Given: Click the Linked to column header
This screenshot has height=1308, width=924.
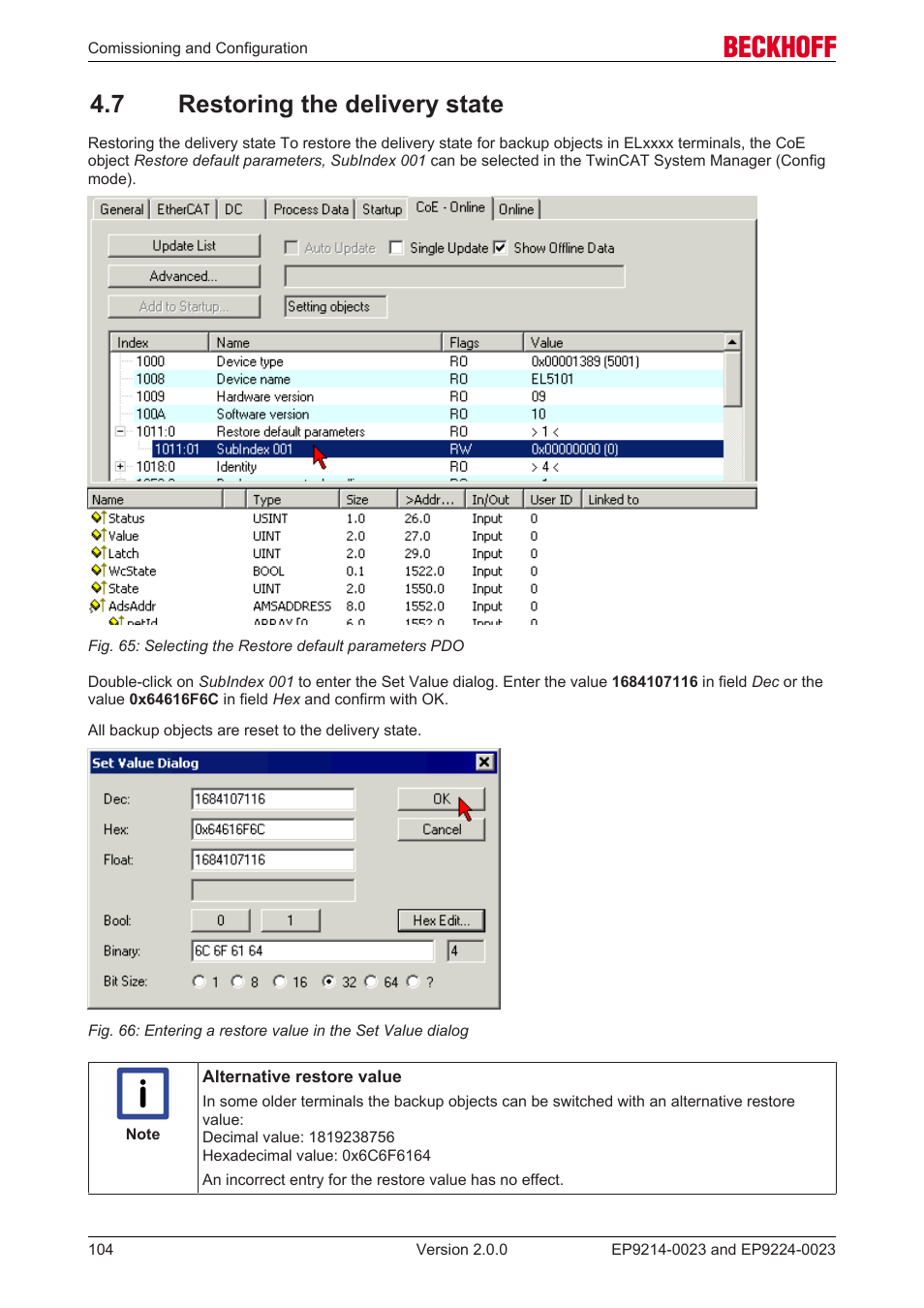Looking at the screenshot, I should click(x=668, y=500).
